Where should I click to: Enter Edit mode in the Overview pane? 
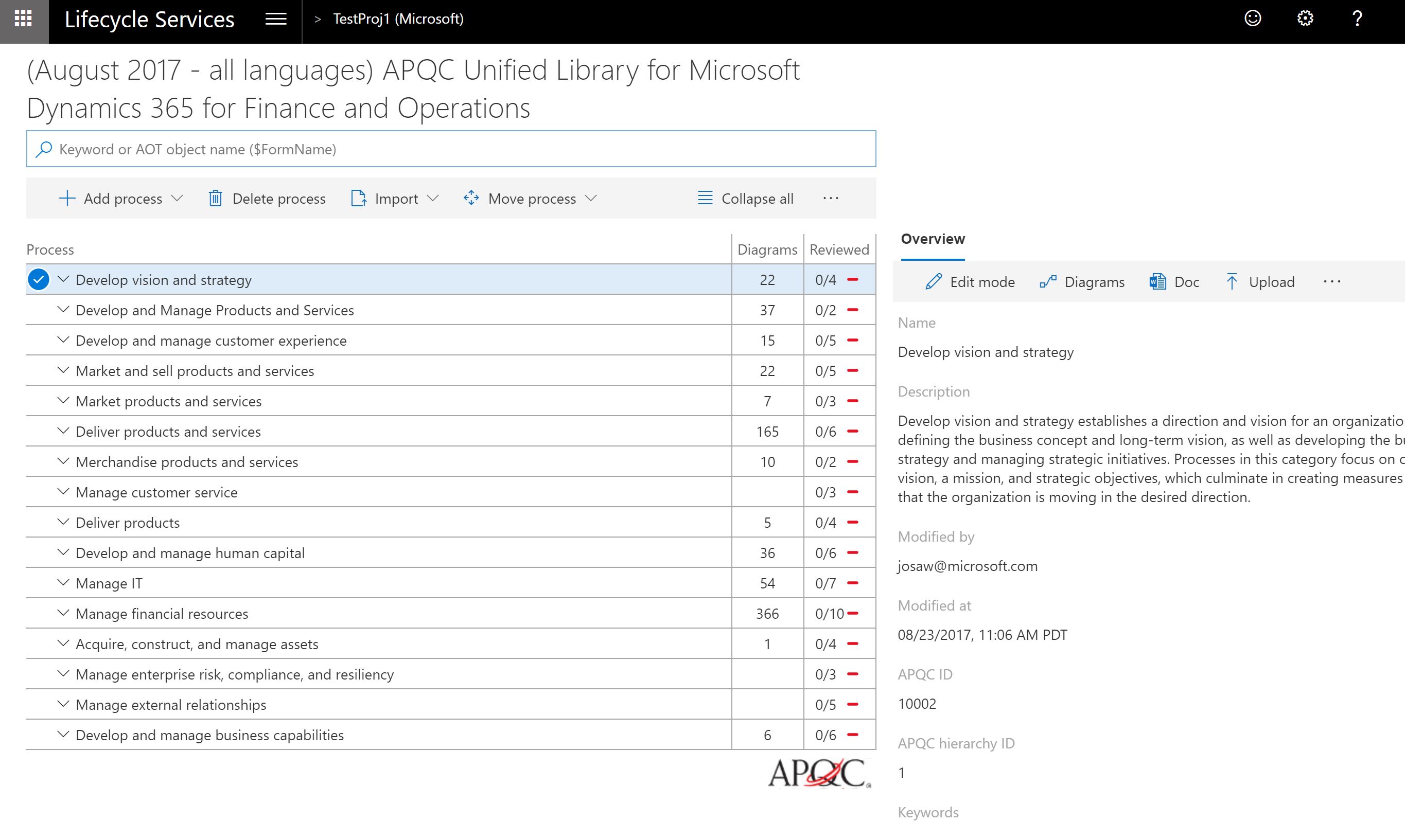click(x=970, y=282)
